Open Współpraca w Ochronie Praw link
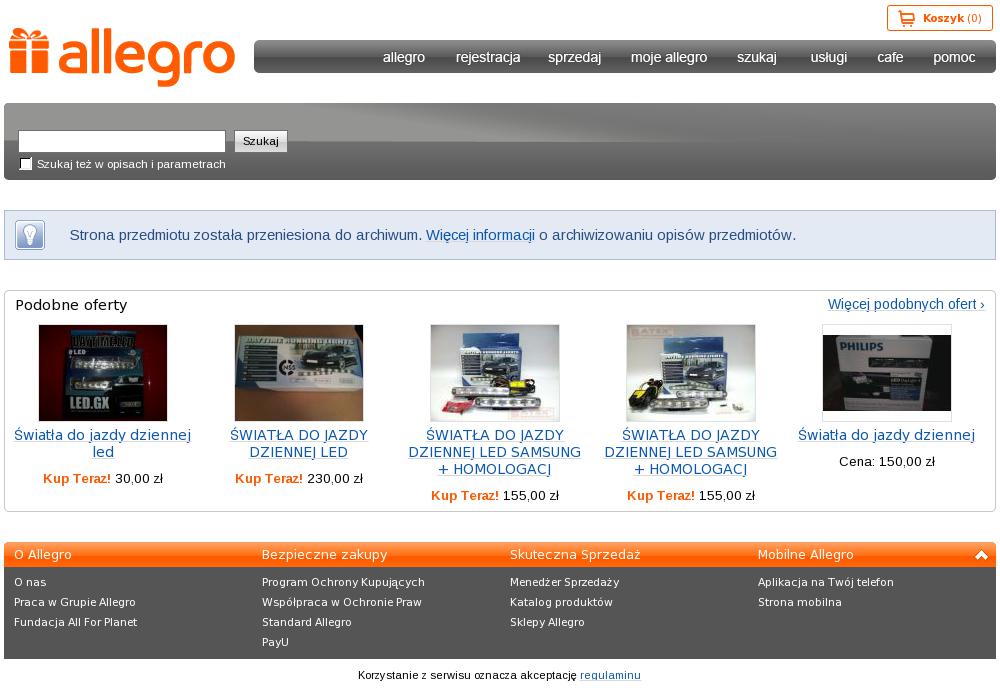Image resolution: width=1000 pixels, height=695 pixels. click(x=342, y=602)
